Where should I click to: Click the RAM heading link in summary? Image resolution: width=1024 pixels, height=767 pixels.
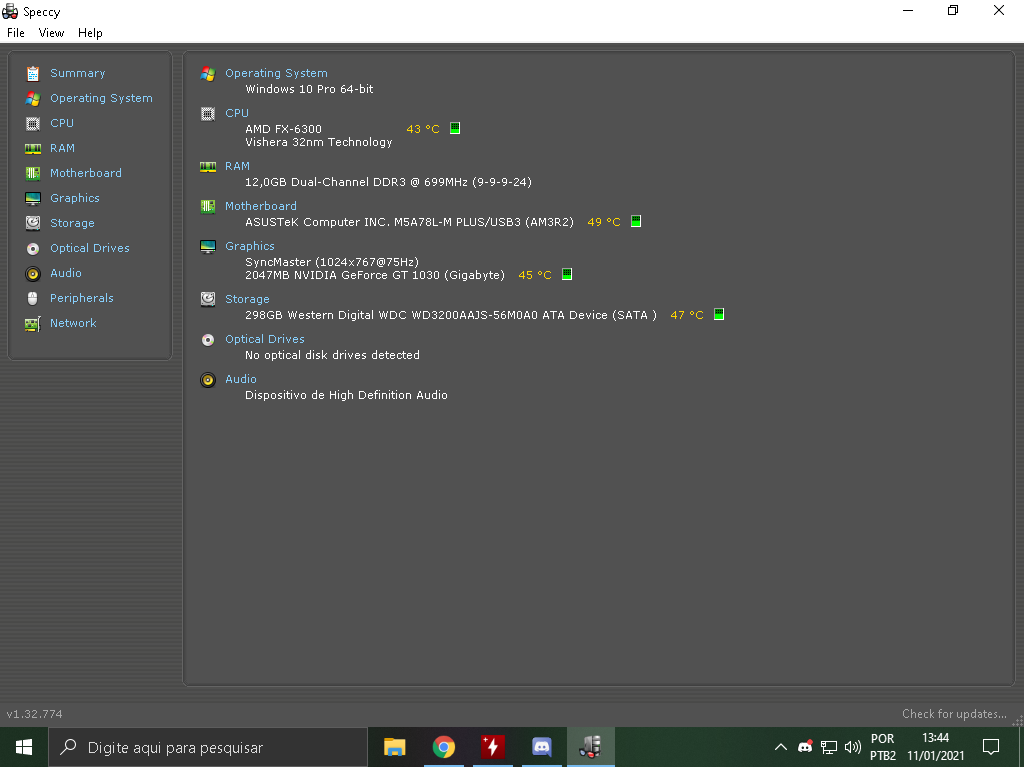click(x=238, y=166)
